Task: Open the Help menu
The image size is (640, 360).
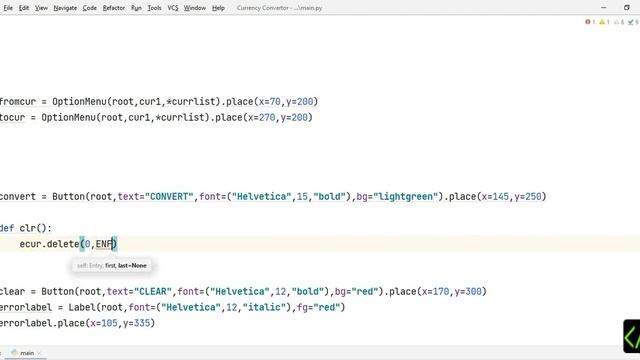Action: (218, 8)
